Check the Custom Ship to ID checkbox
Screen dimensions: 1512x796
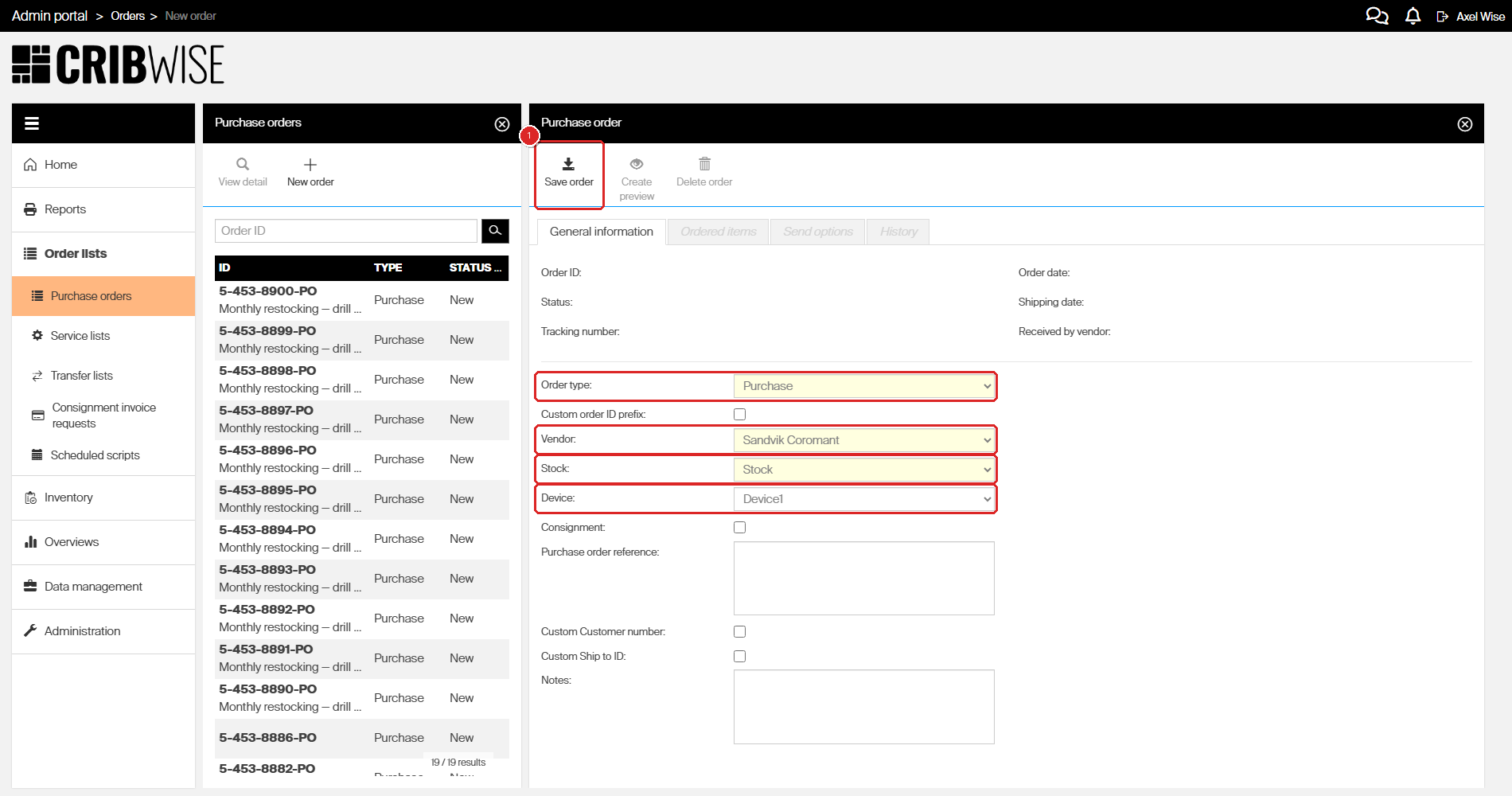740,657
